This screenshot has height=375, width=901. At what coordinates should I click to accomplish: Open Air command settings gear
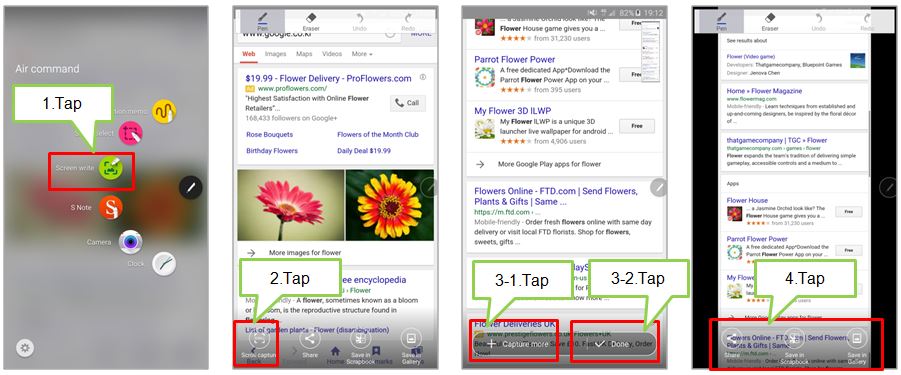(25, 347)
